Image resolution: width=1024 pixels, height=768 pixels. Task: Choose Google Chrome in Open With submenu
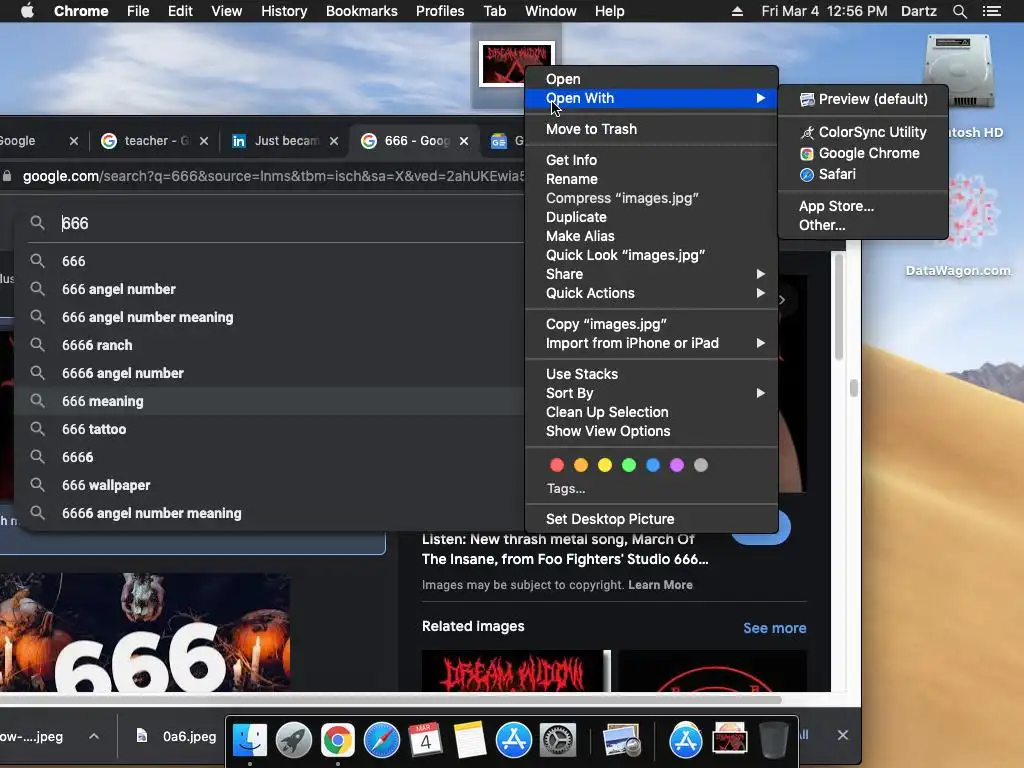point(863,153)
